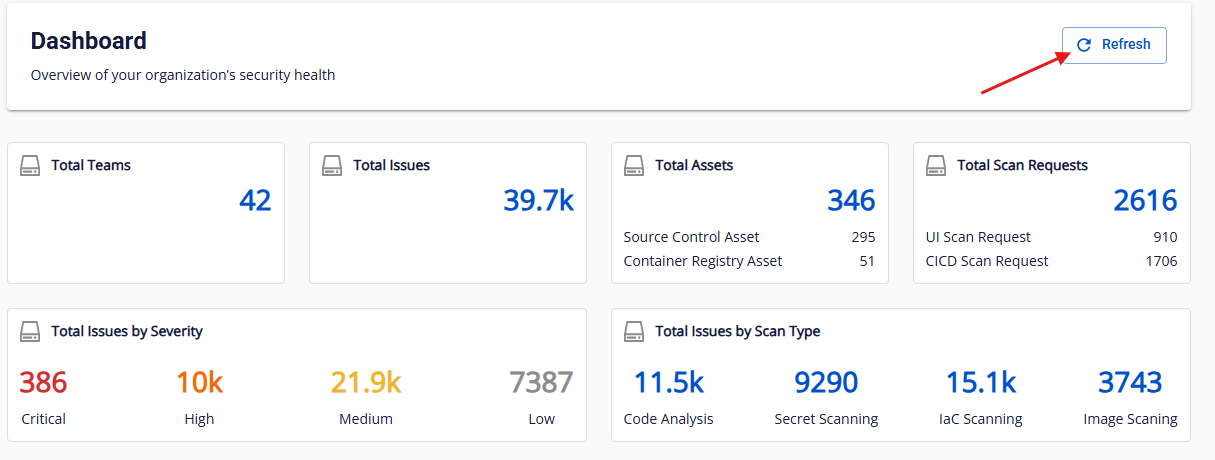Click the drive icon beside Total Teams
The image size is (1215, 460).
30,165
